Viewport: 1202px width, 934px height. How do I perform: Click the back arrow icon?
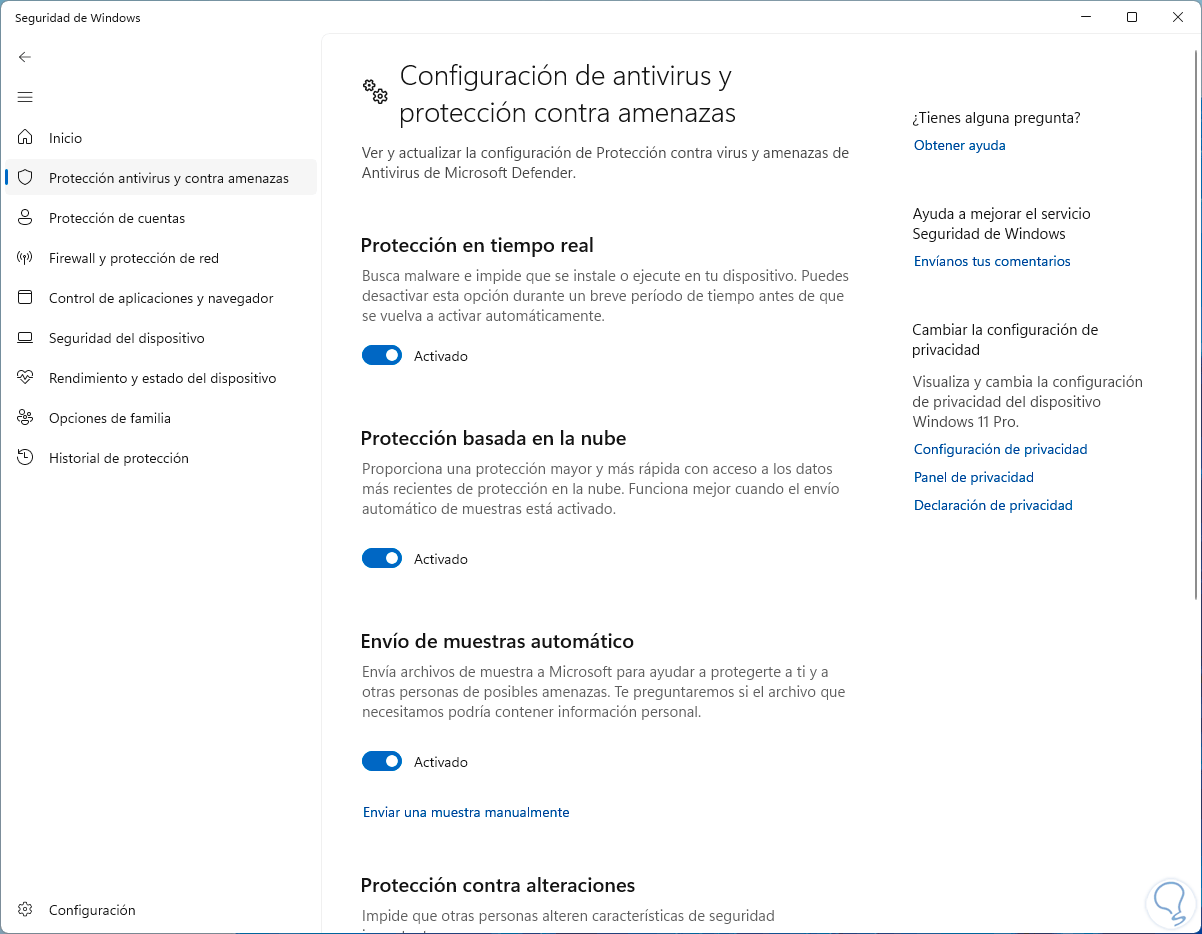point(25,57)
